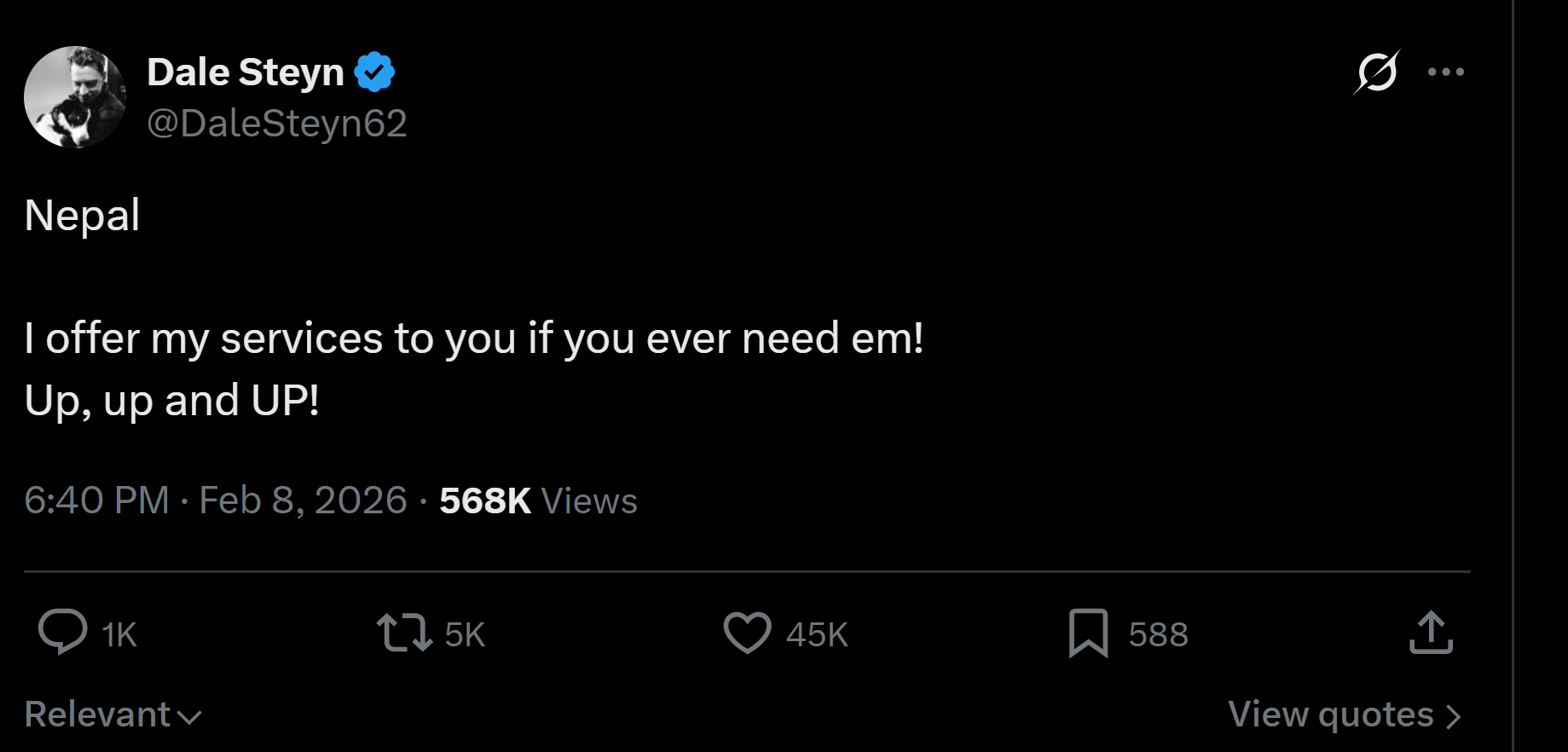Screen dimensions: 1568x752
Task: Click the Dale Steyn display name
Action: click(246, 72)
